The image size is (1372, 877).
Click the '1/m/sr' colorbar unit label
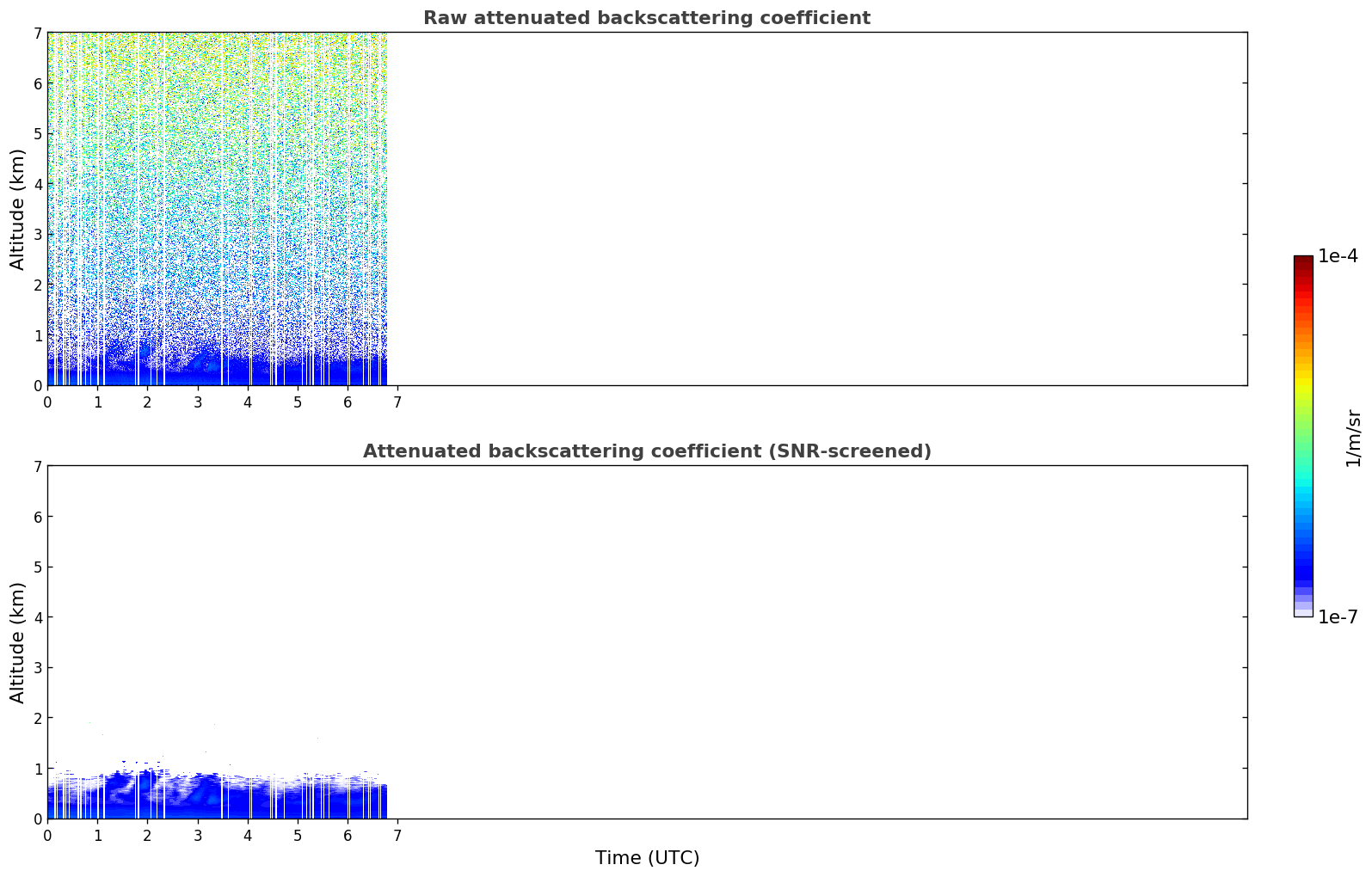click(1353, 438)
